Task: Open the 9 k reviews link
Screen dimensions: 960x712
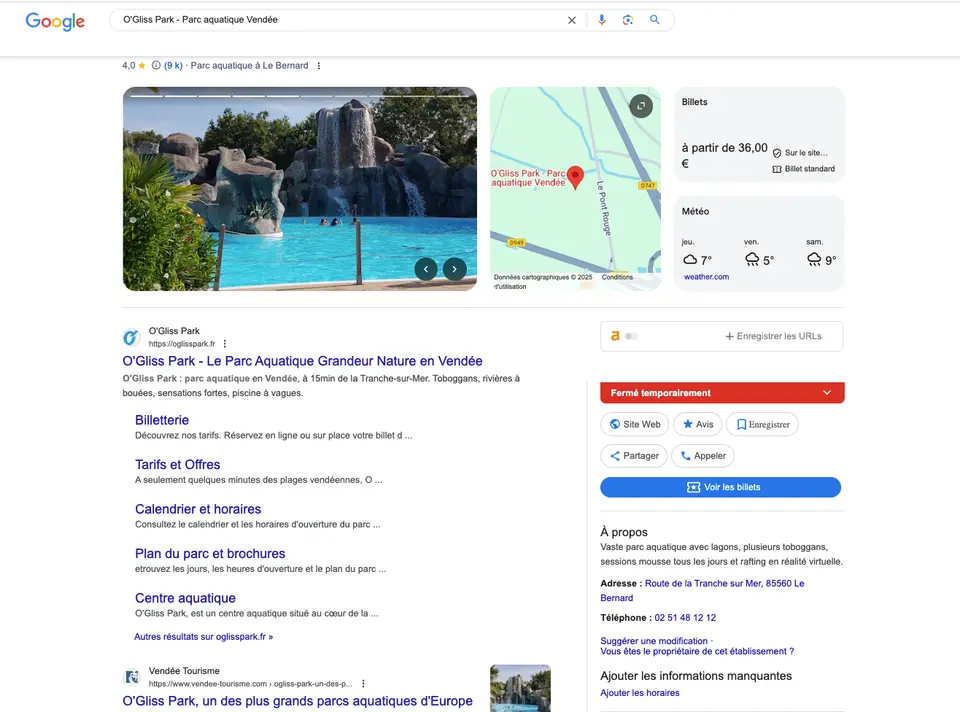Action: point(173,66)
